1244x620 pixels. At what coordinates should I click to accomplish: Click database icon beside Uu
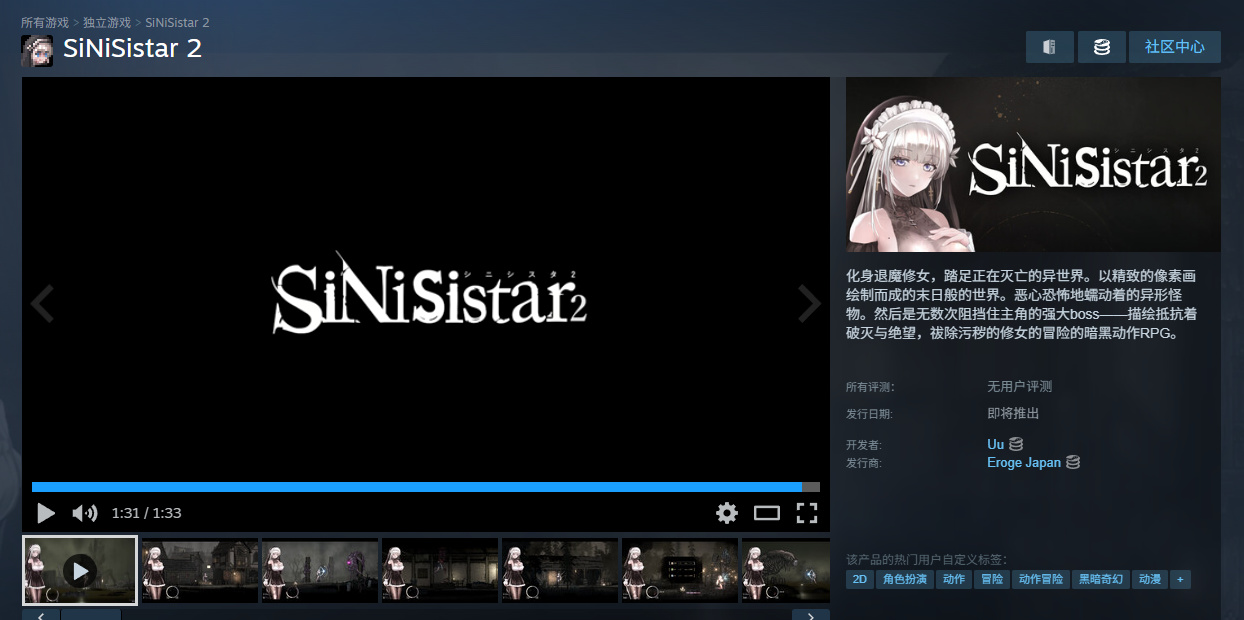point(1016,444)
